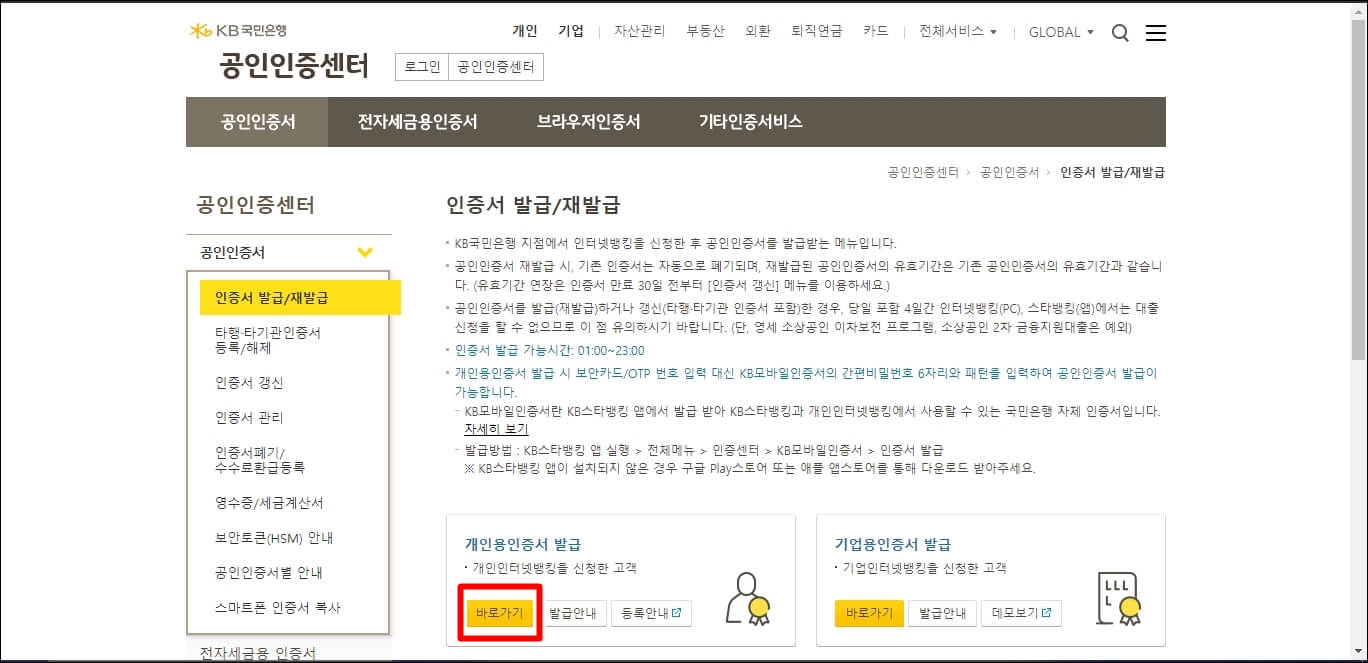Click 공인인증센터 breadcrumb link
Screen dimensions: 1368x663
(x=923, y=172)
